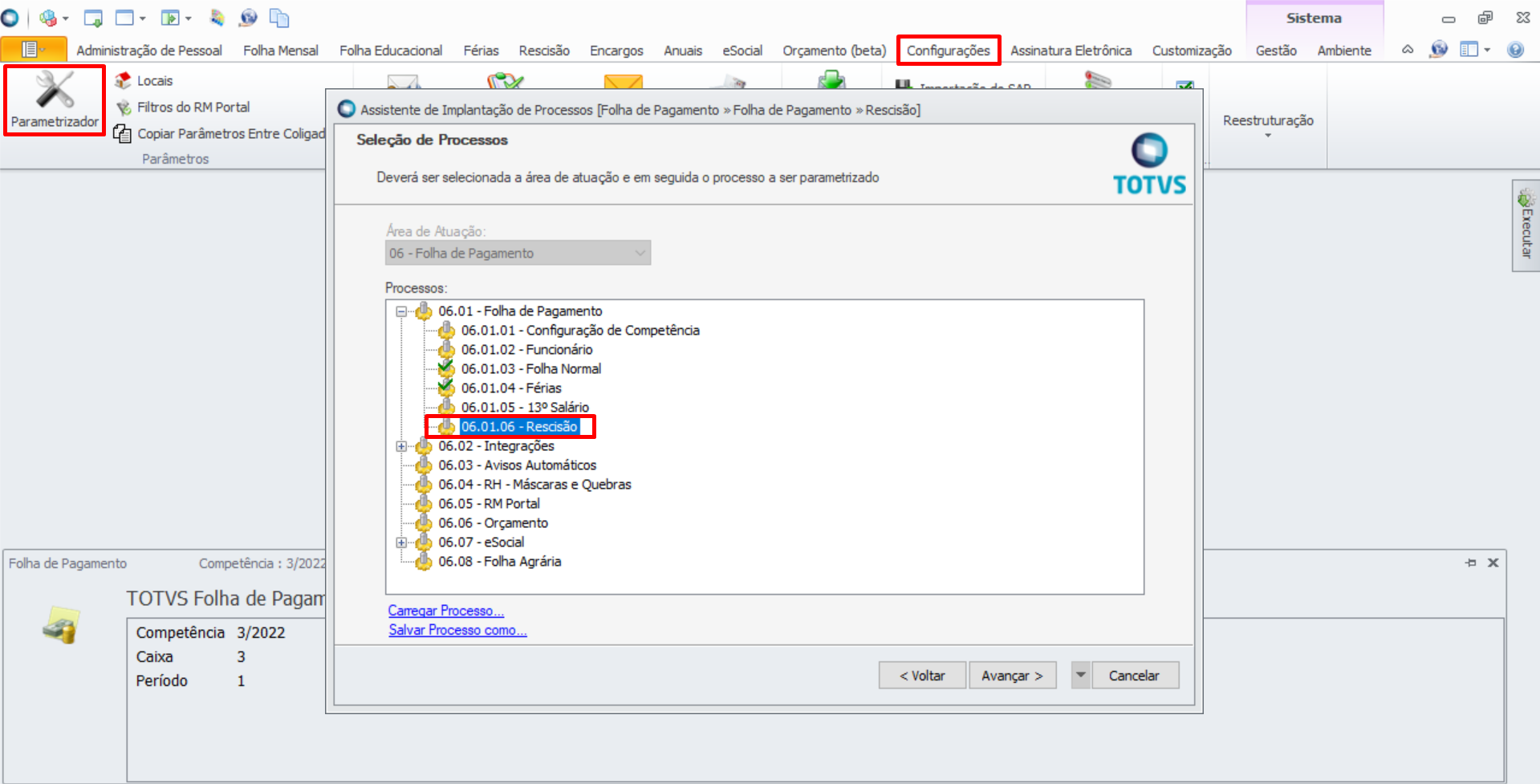Click the green download arrow ribbon icon

click(x=831, y=79)
